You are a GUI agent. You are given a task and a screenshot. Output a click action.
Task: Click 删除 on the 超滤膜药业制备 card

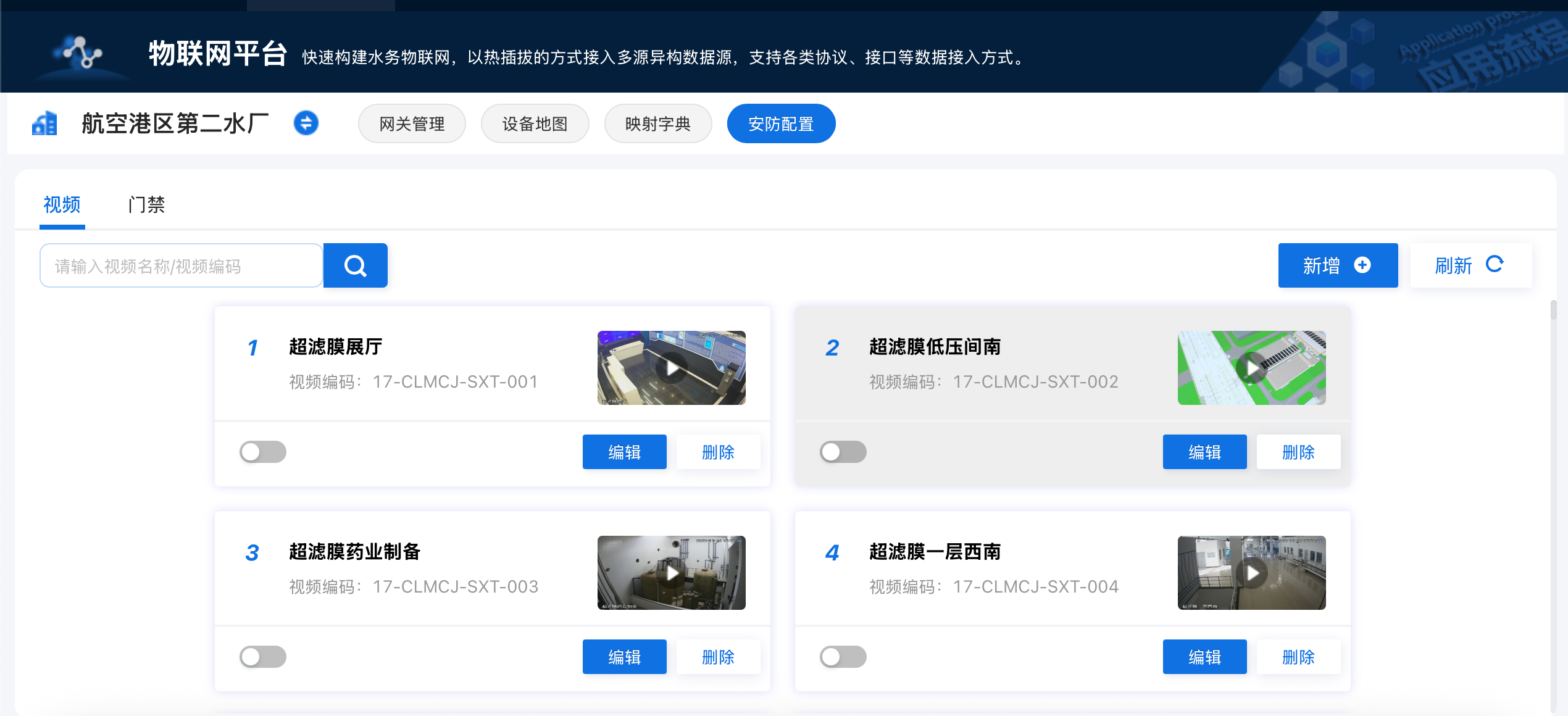[718, 657]
